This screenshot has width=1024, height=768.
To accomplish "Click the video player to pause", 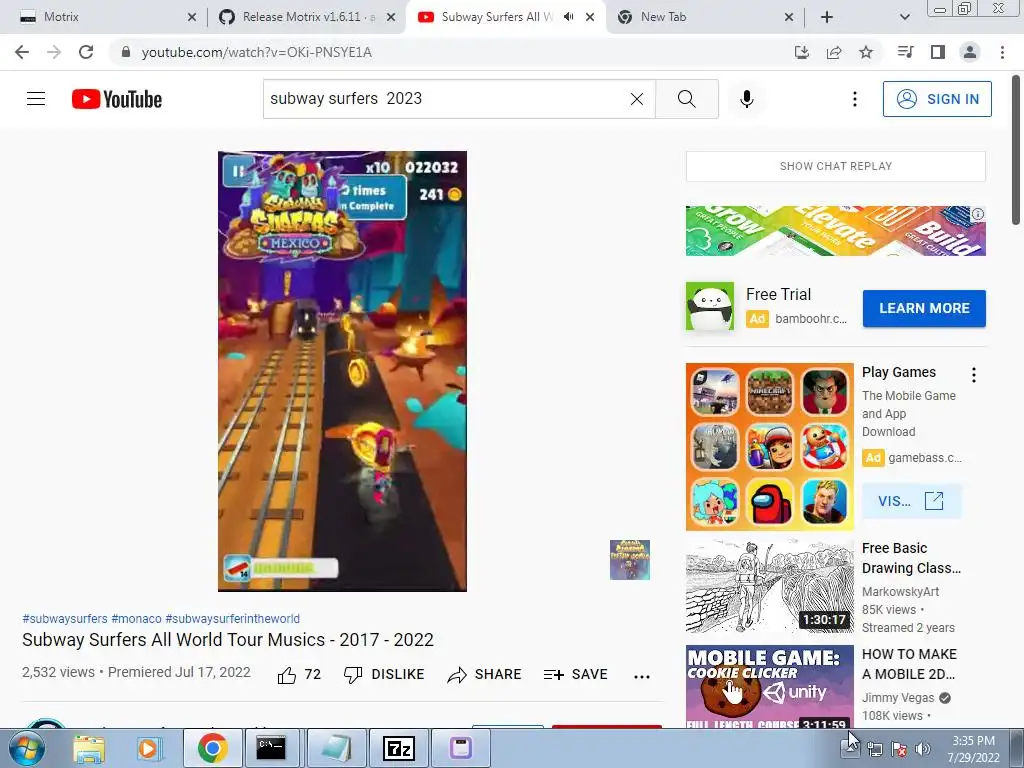I will click(x=342, y=371).
